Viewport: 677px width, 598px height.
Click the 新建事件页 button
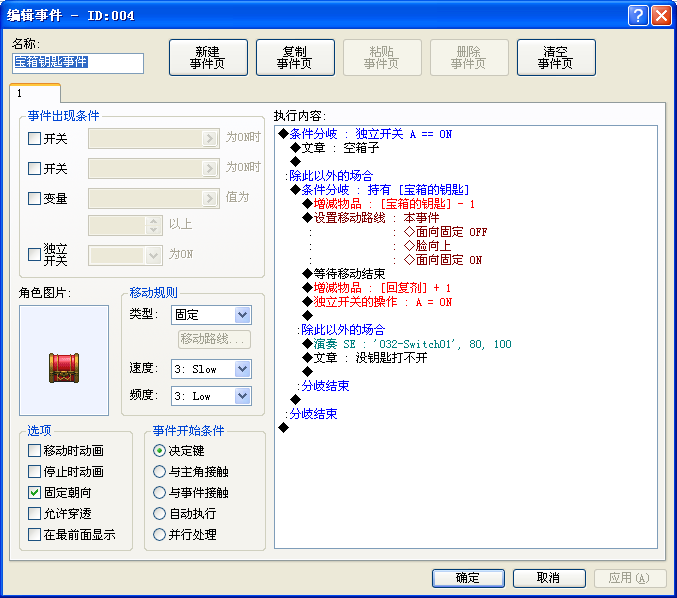click(x=208, y=57)
